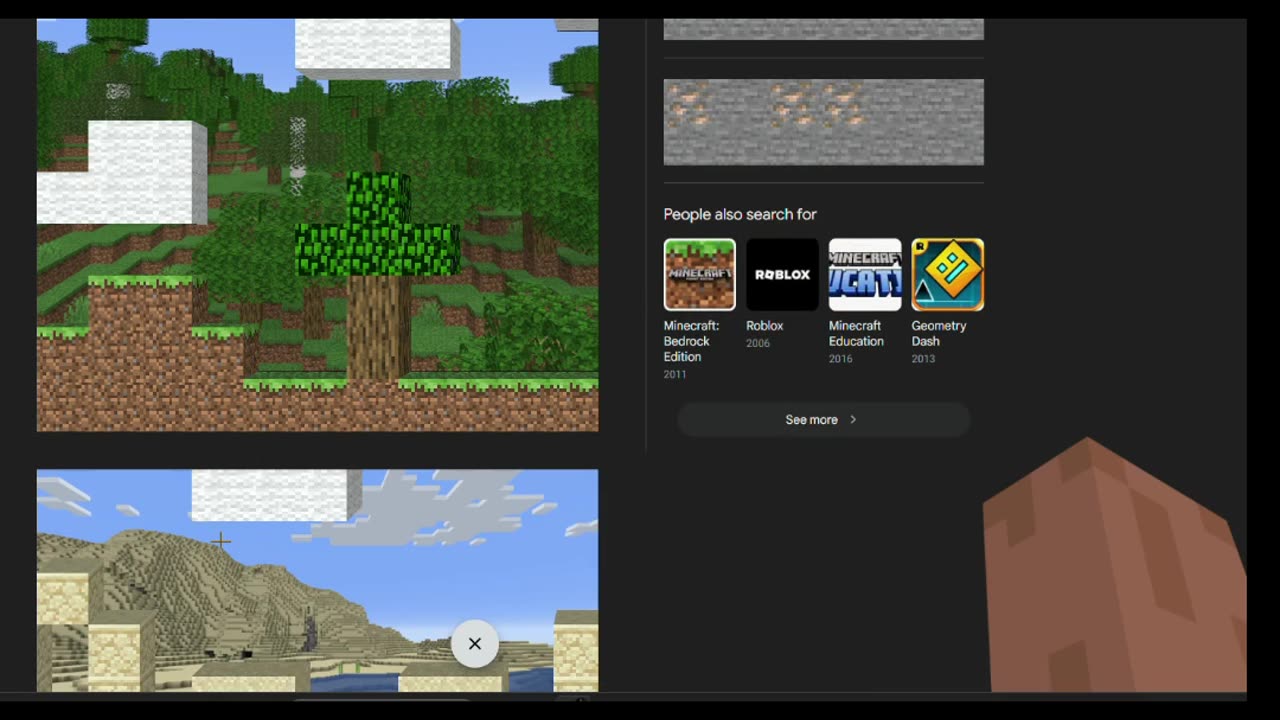Open the desert sandstone screenshot
Screen dimensions: 1280x720
click(x=318, y=581)
